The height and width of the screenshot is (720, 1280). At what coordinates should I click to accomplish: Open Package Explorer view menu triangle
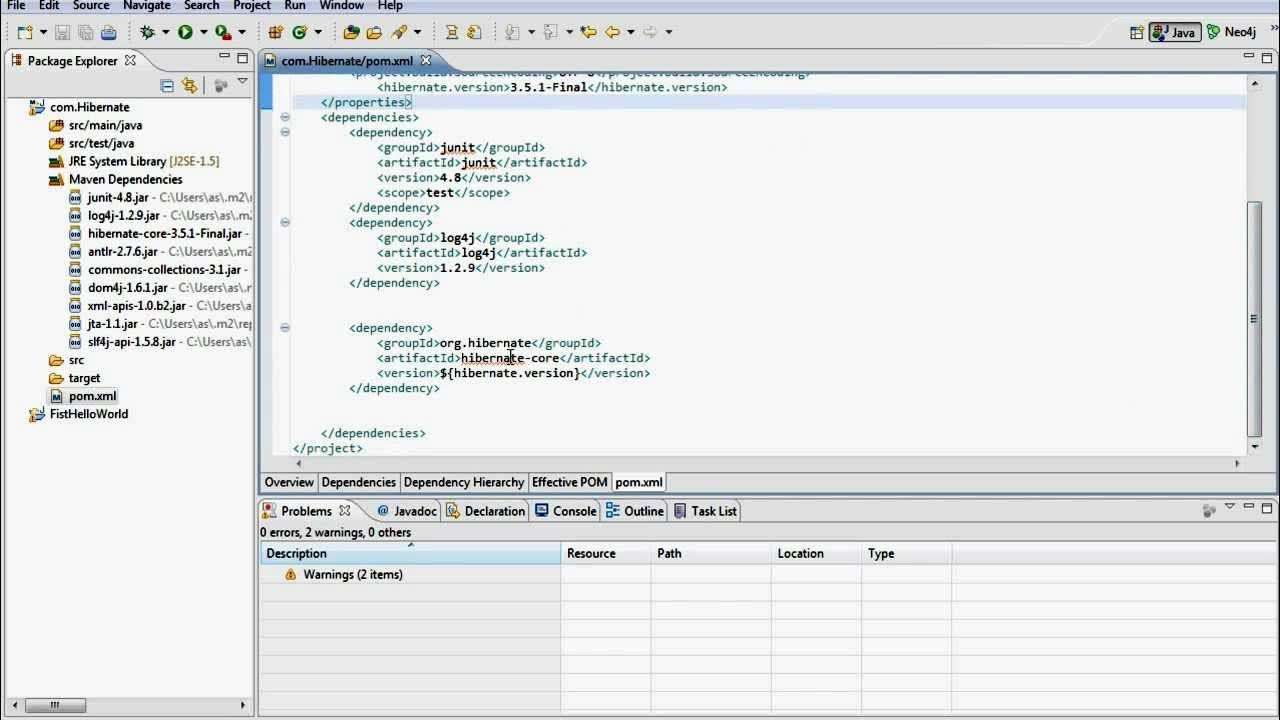(x=242, y=82)
